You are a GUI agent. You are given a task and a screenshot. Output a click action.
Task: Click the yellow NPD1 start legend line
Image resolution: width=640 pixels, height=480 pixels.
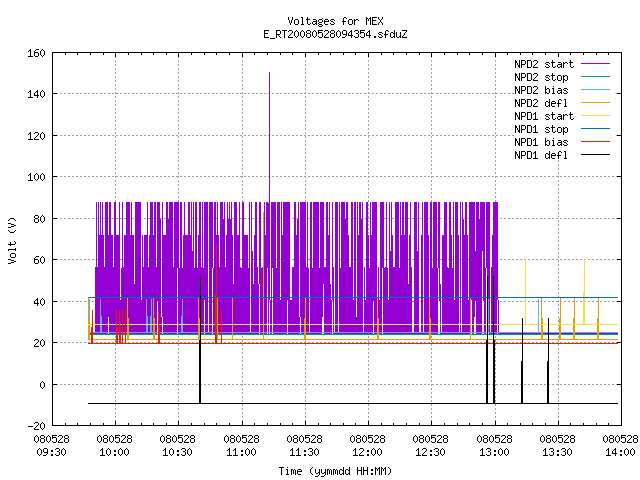[595, 116]
